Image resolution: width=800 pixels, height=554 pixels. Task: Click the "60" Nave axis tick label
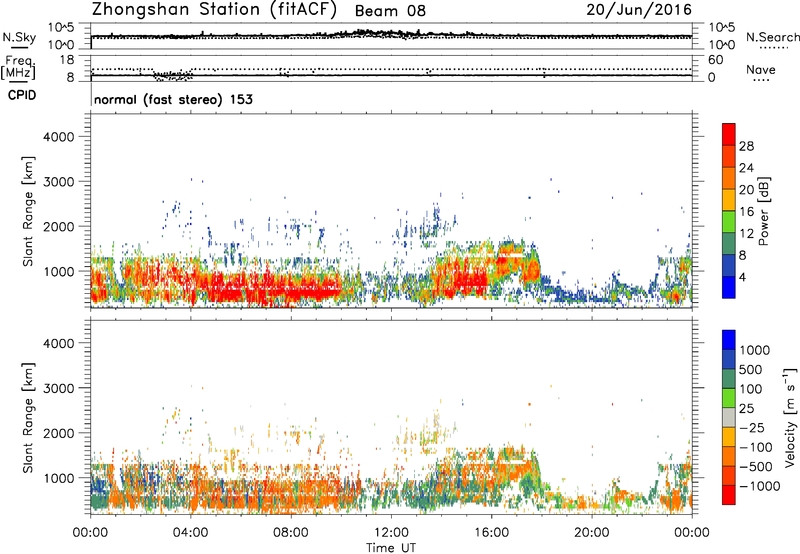[715, 60]
